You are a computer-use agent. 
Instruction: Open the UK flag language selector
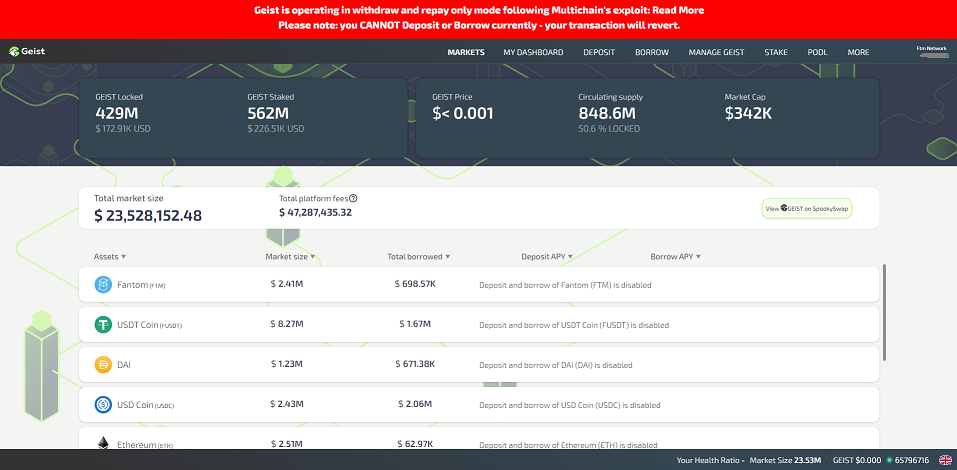[x=945, y=460]
